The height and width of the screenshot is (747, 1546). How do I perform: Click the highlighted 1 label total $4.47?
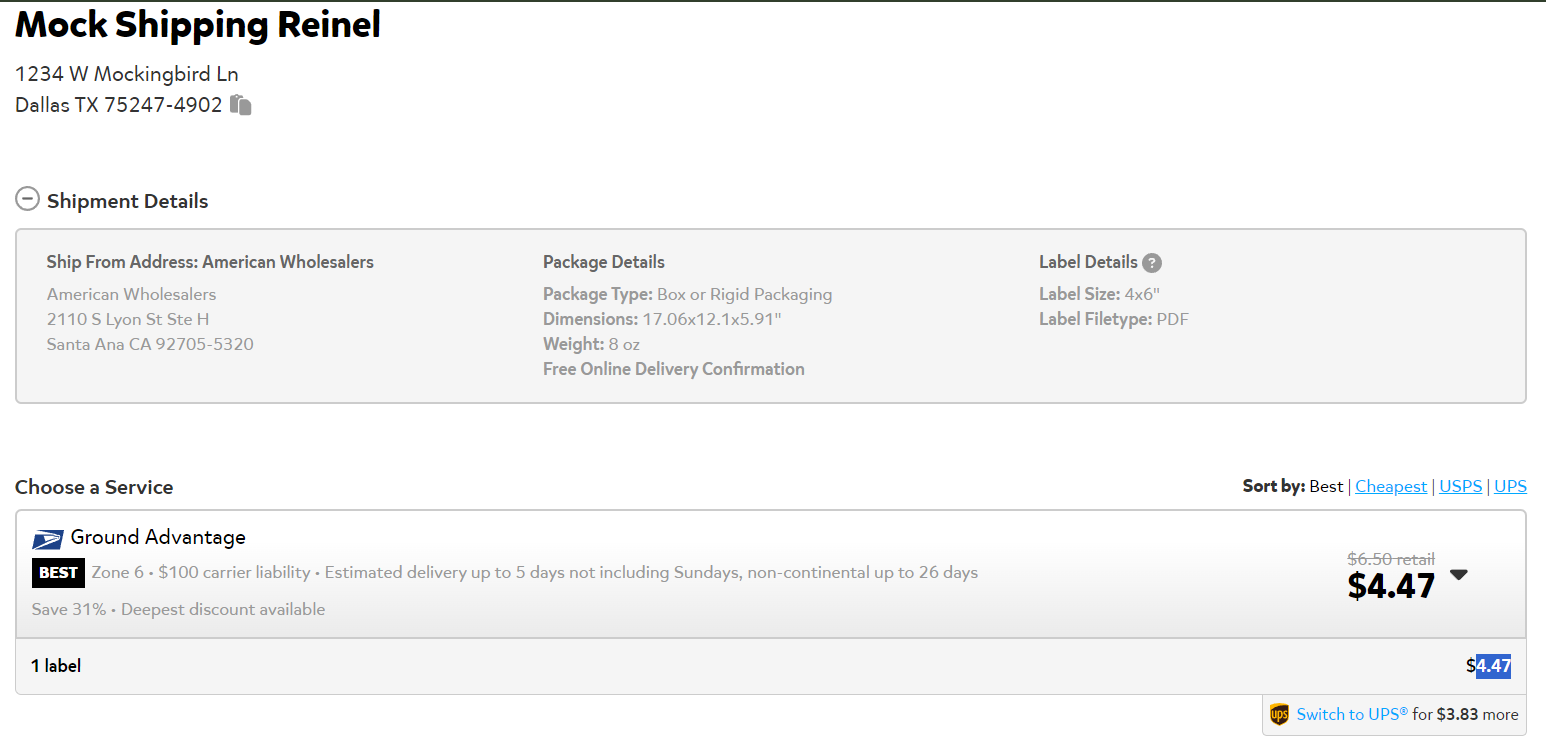tap(1493, 666)
